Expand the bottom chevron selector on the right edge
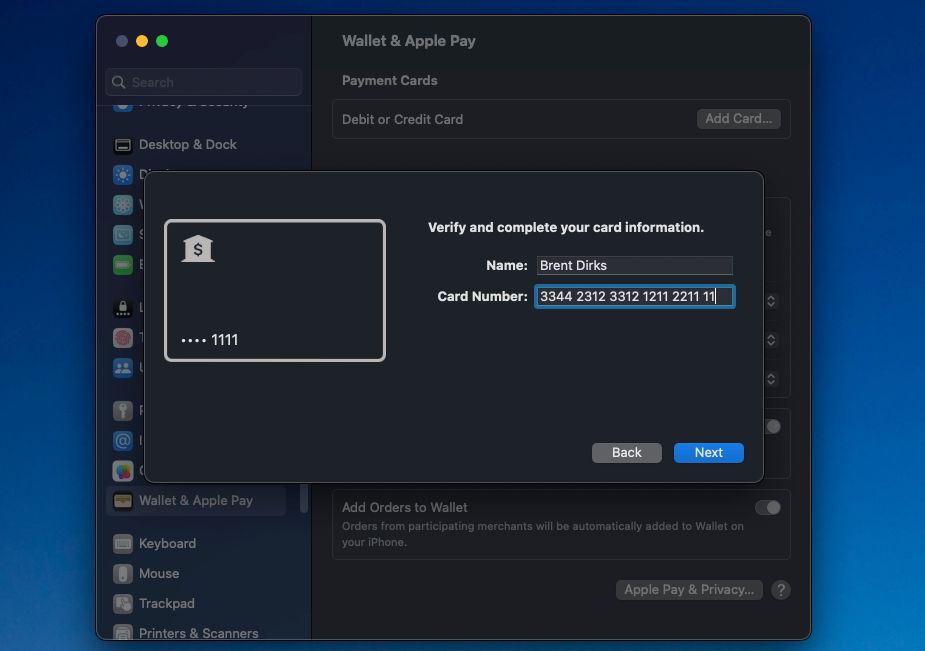The width and height of the screenshot is (925, 651). (772, 379)
